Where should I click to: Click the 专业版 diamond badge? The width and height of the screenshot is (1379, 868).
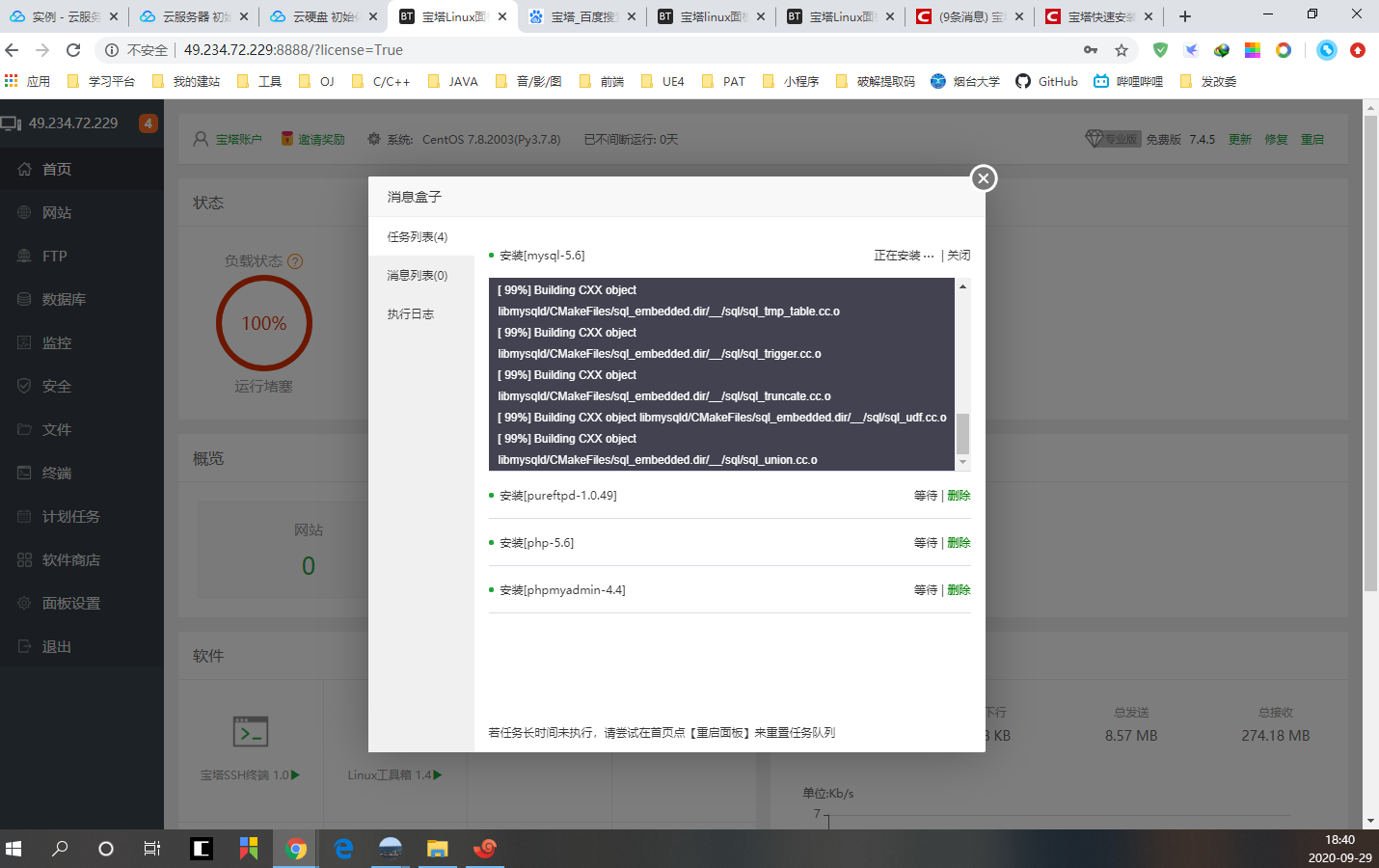tap(1113, 139)
